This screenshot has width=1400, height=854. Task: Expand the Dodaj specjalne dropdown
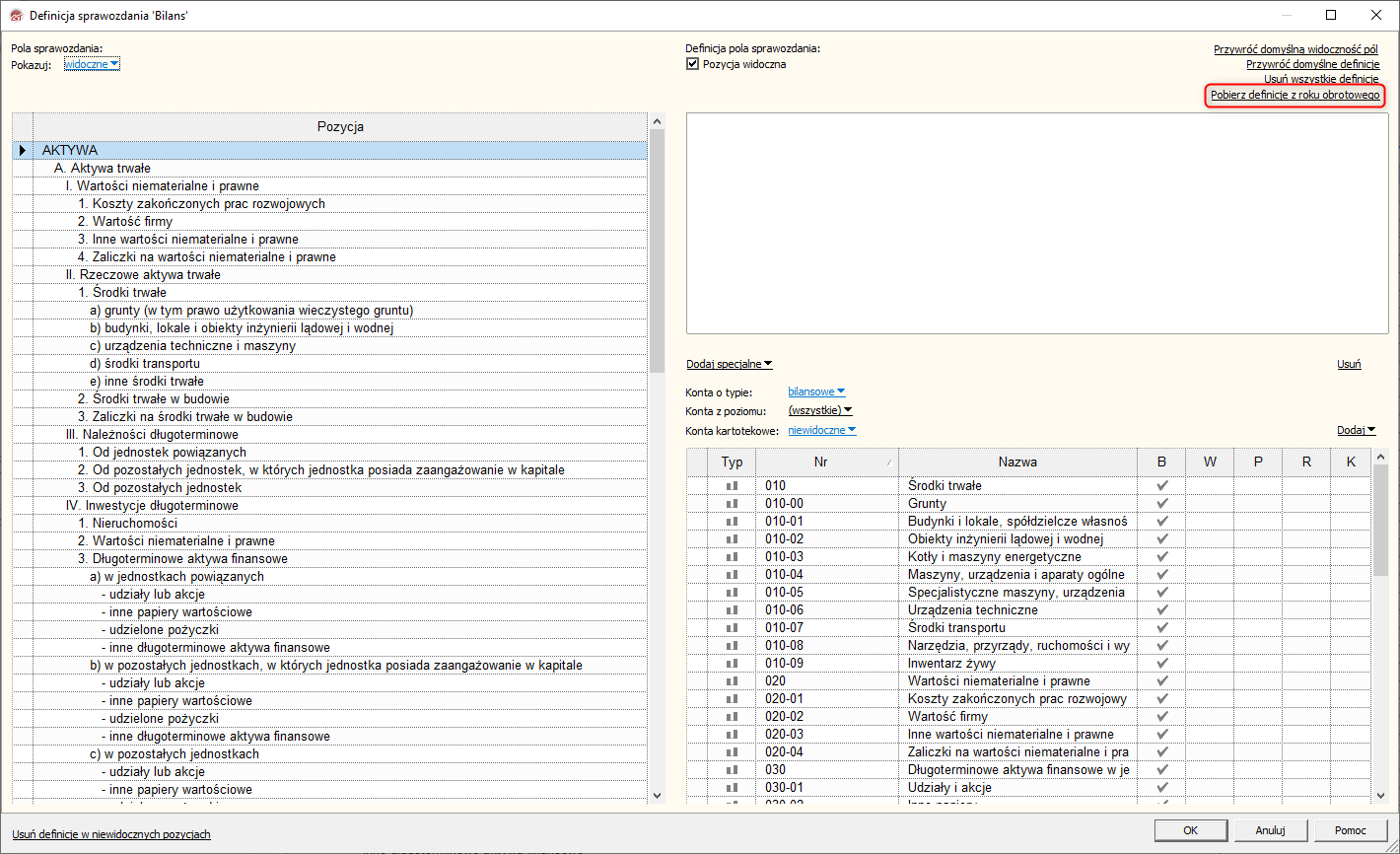729,365
